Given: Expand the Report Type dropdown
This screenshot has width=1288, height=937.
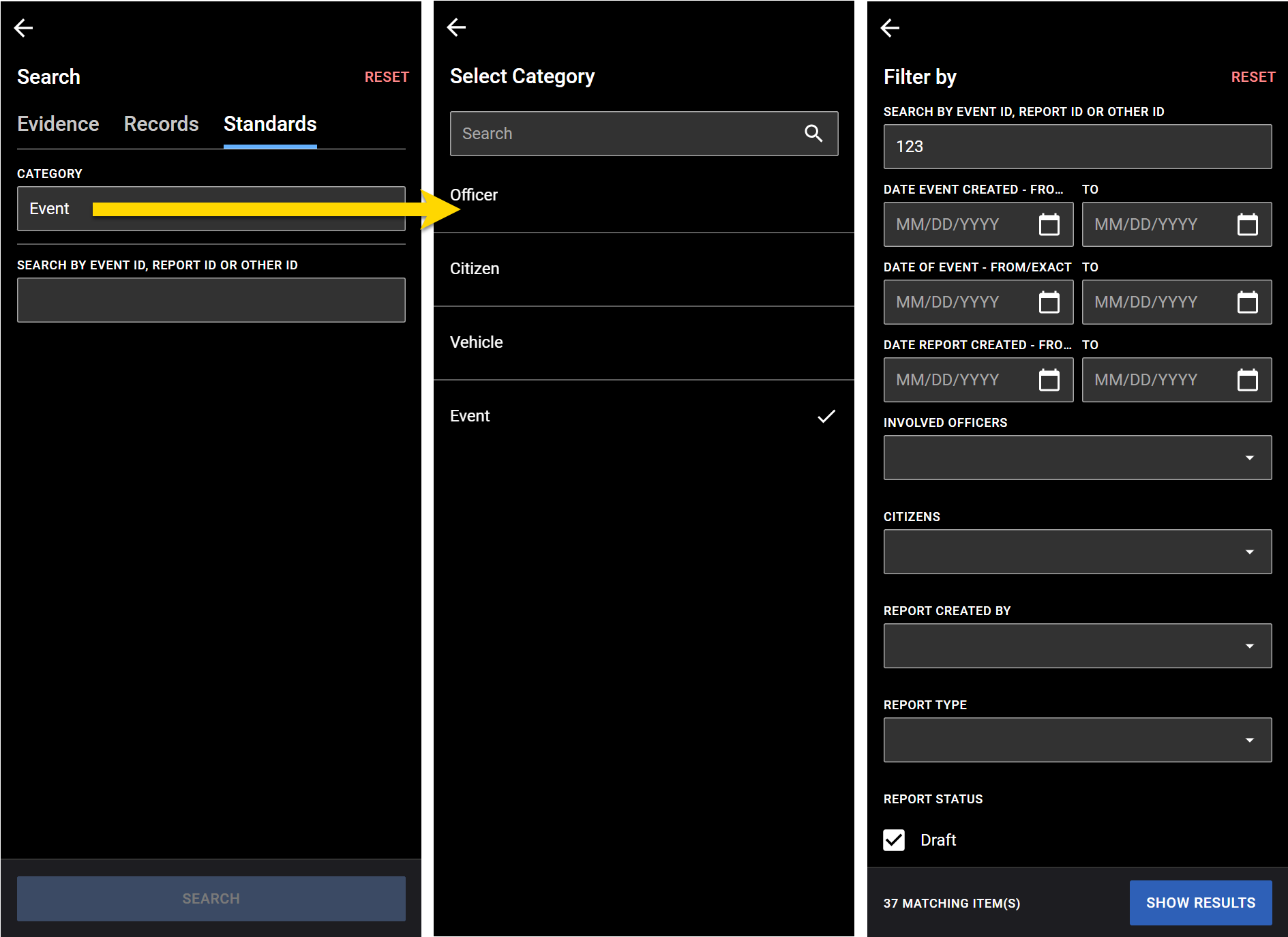Looking at the screenshot, I should pyautogui.click(x=1249, y=740).
